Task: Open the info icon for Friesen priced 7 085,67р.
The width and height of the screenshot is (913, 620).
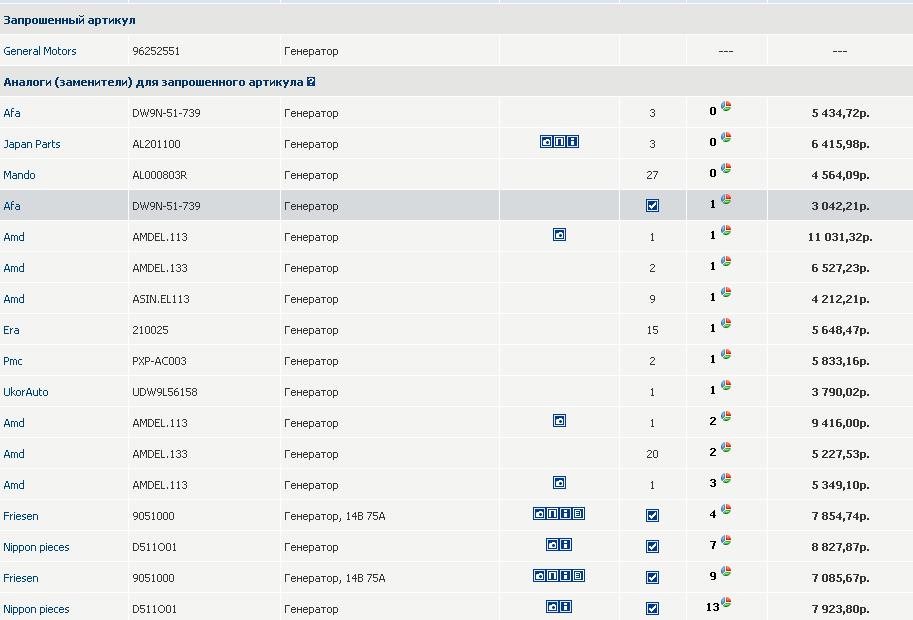Action: (565, 575)
